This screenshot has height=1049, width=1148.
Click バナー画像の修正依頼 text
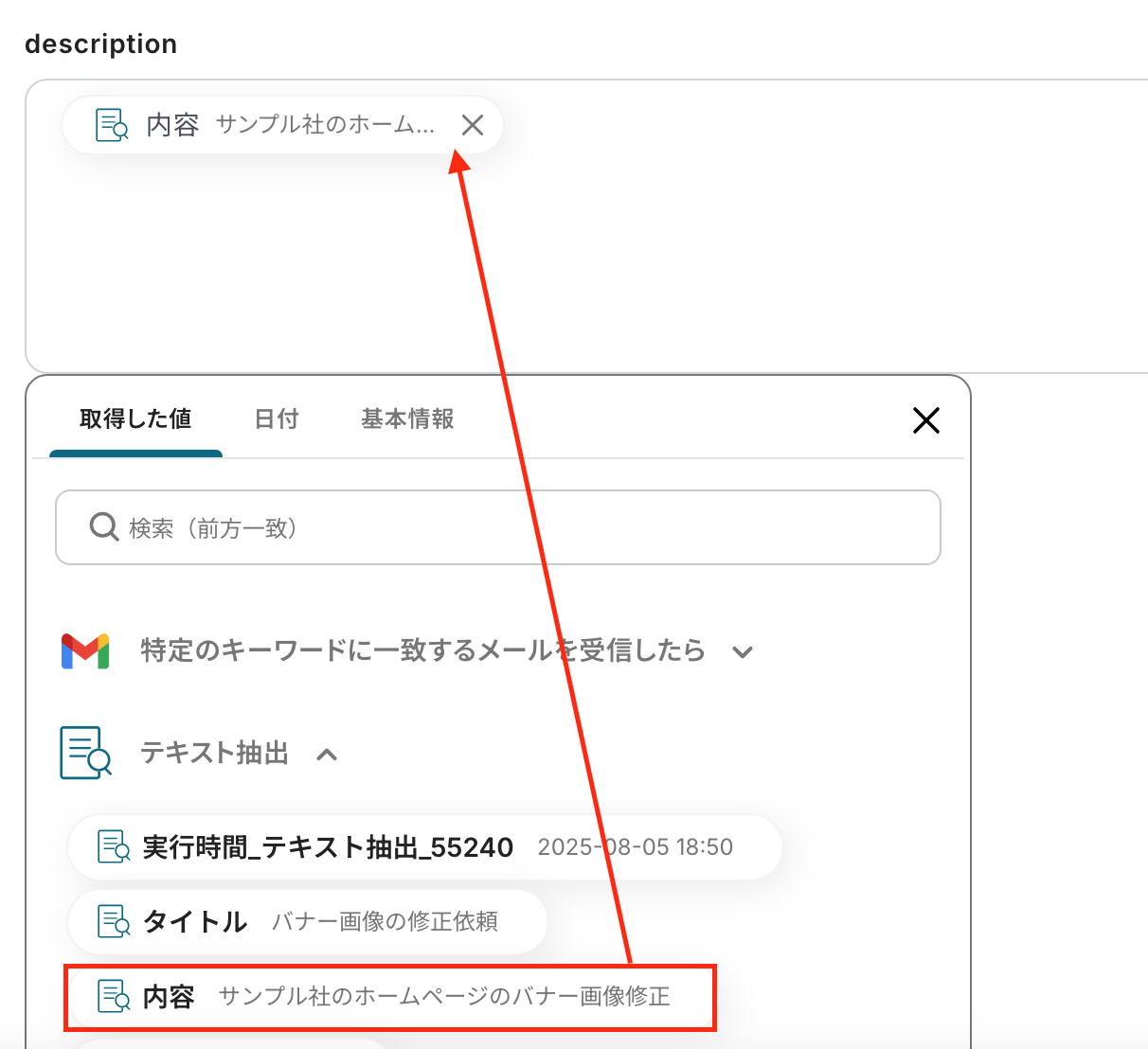(386, 922)
